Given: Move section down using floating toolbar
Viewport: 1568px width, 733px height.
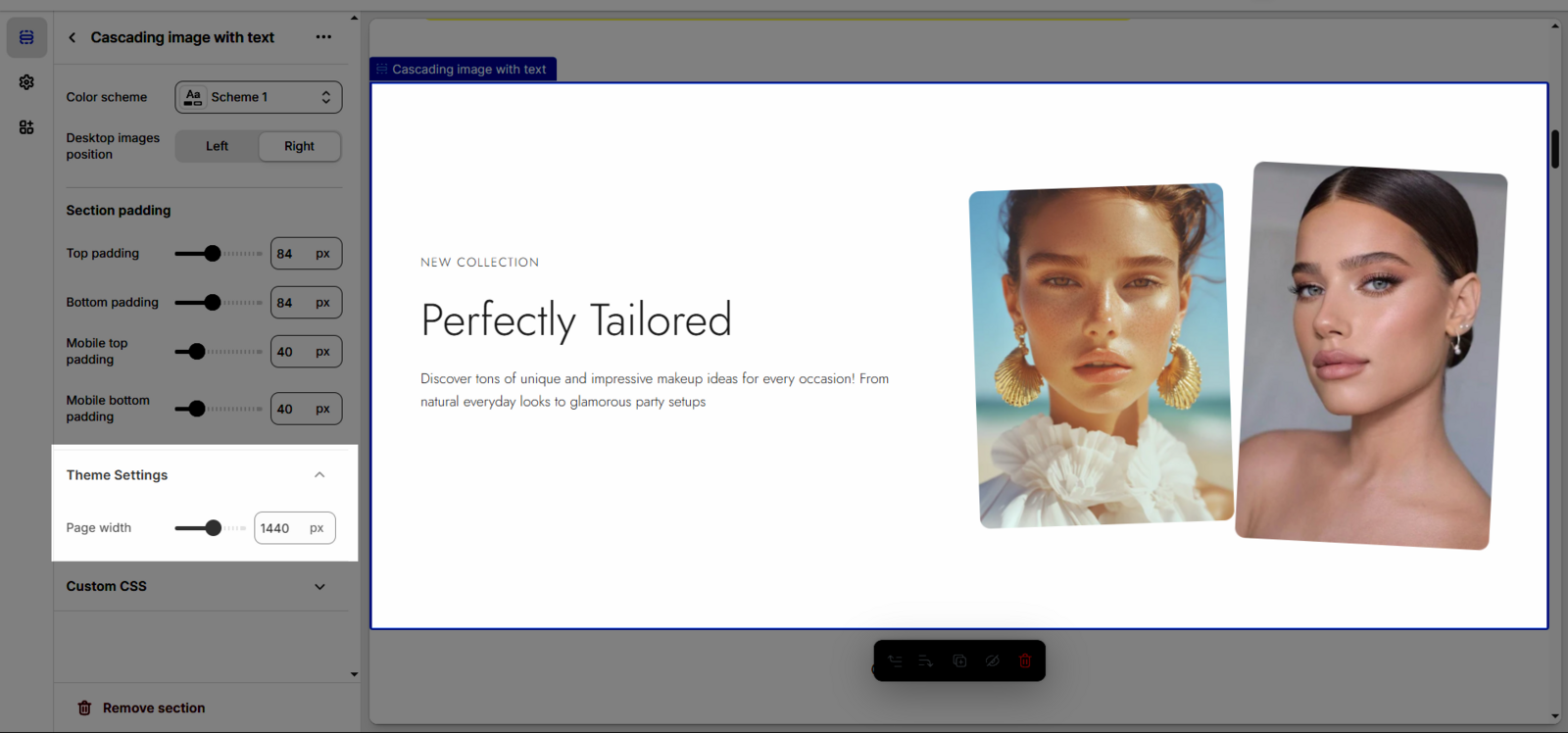Looking at the screenshot, I should (x=926, y=661).
